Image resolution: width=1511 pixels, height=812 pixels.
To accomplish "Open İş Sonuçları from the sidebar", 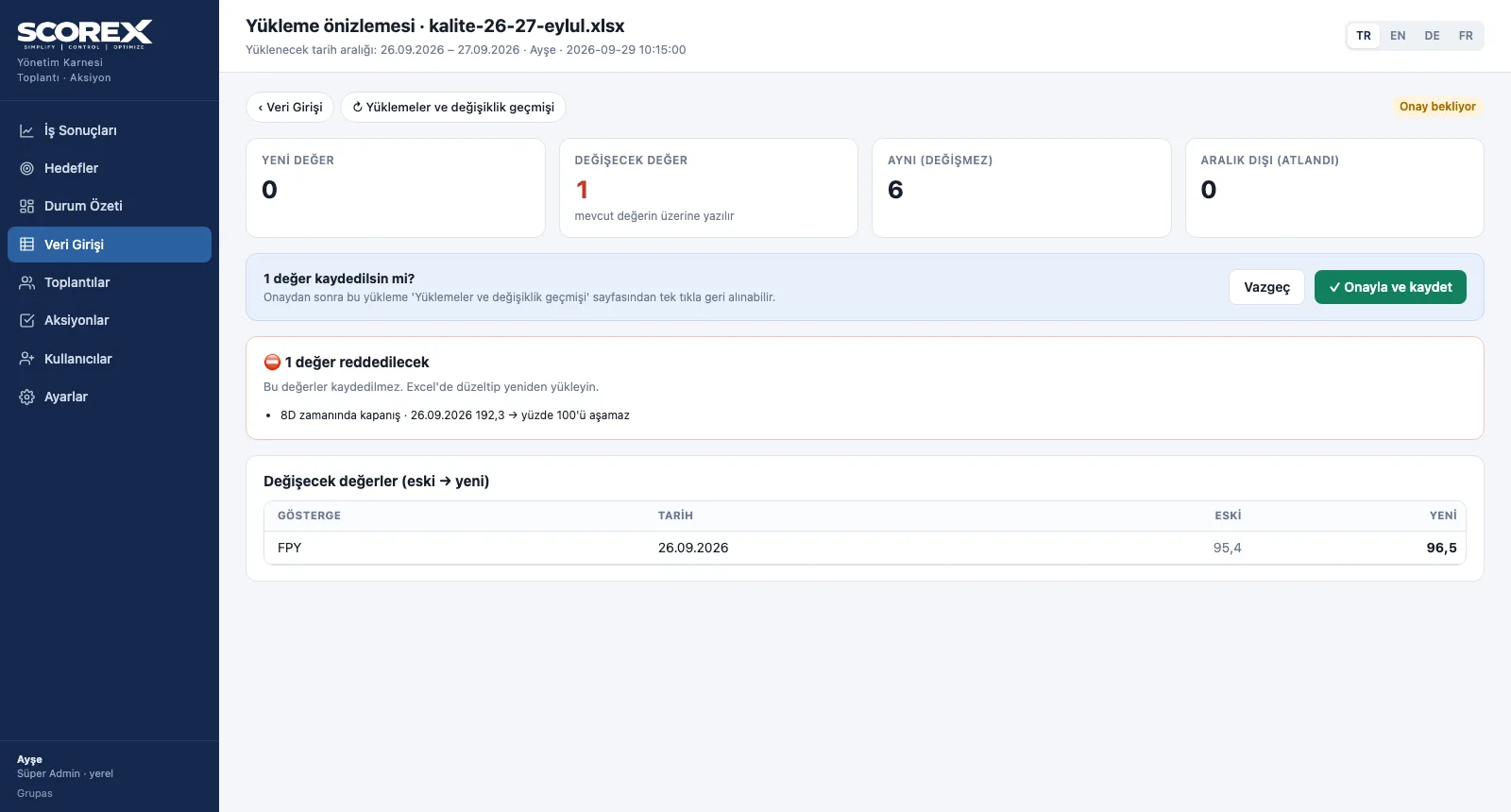I will point(110,130).
